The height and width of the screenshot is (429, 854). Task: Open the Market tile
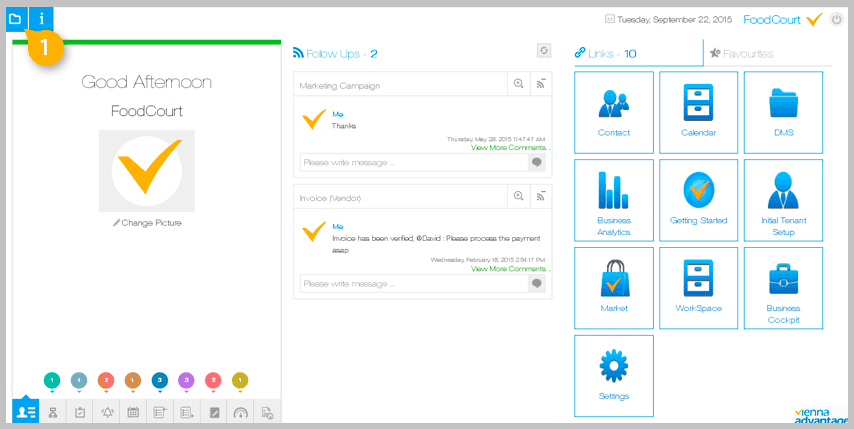click(614, 288)
